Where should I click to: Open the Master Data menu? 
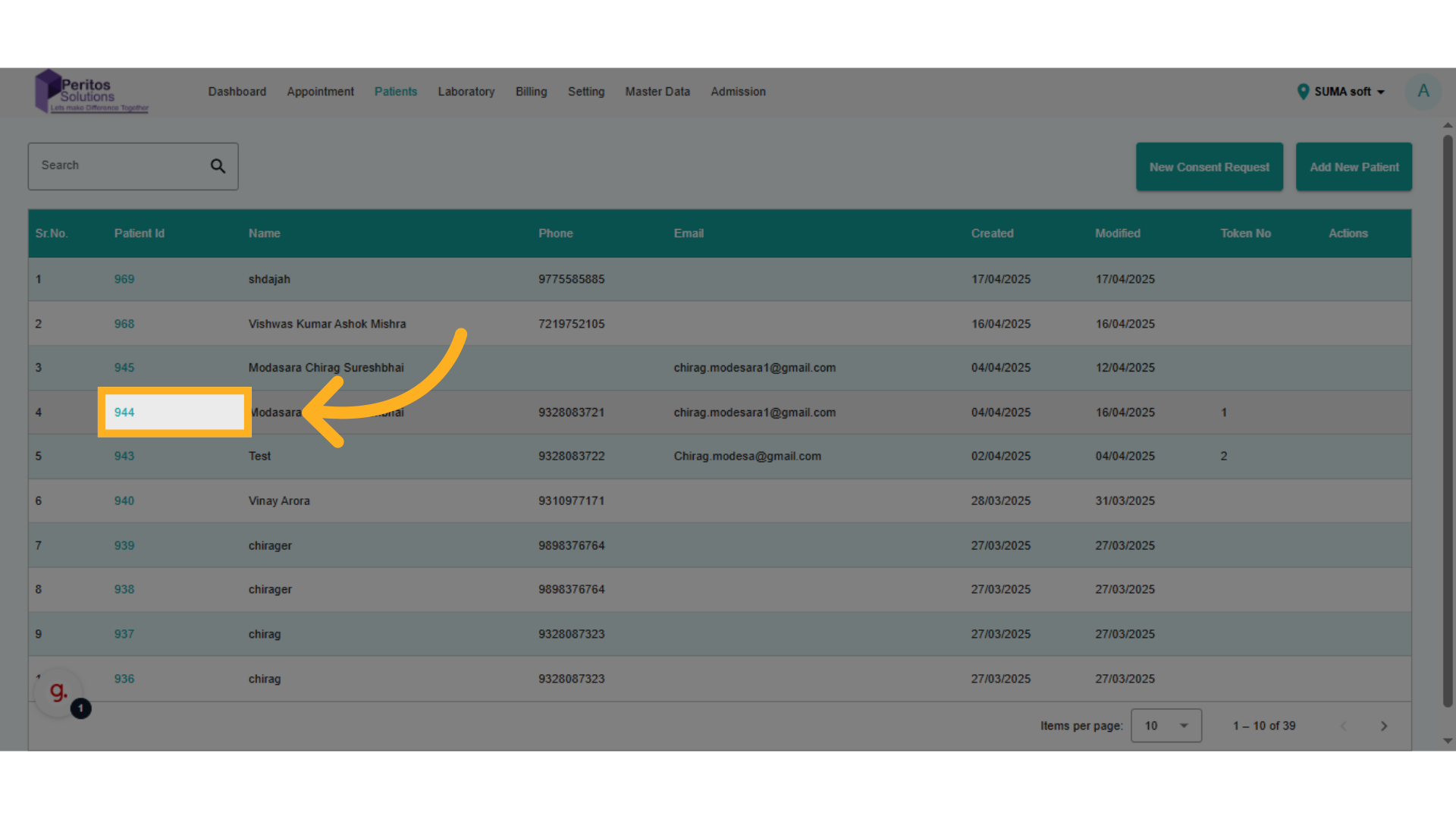pyautogui.click(x=657, y=92)
